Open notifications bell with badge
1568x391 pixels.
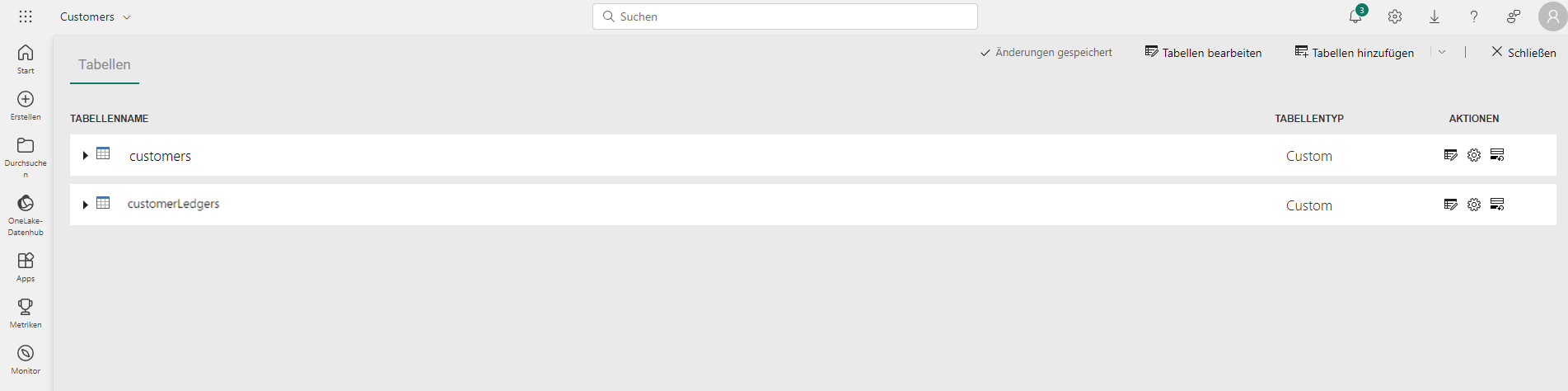pos(1355,16)
